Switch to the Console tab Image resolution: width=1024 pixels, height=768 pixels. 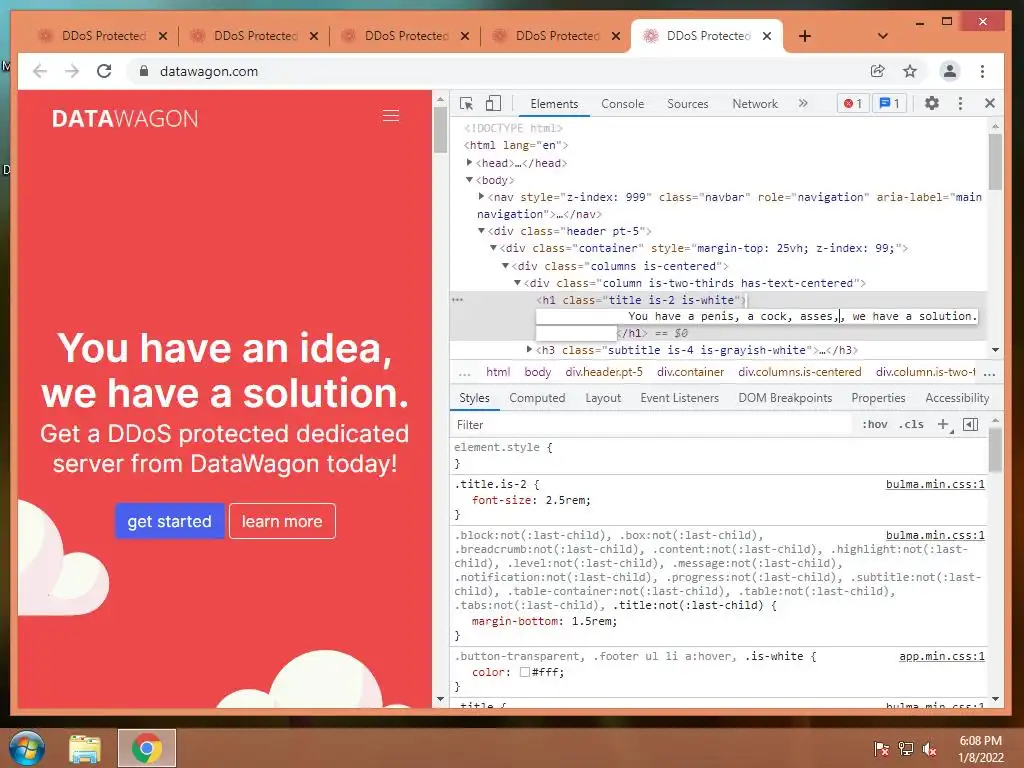coord(622,104)
